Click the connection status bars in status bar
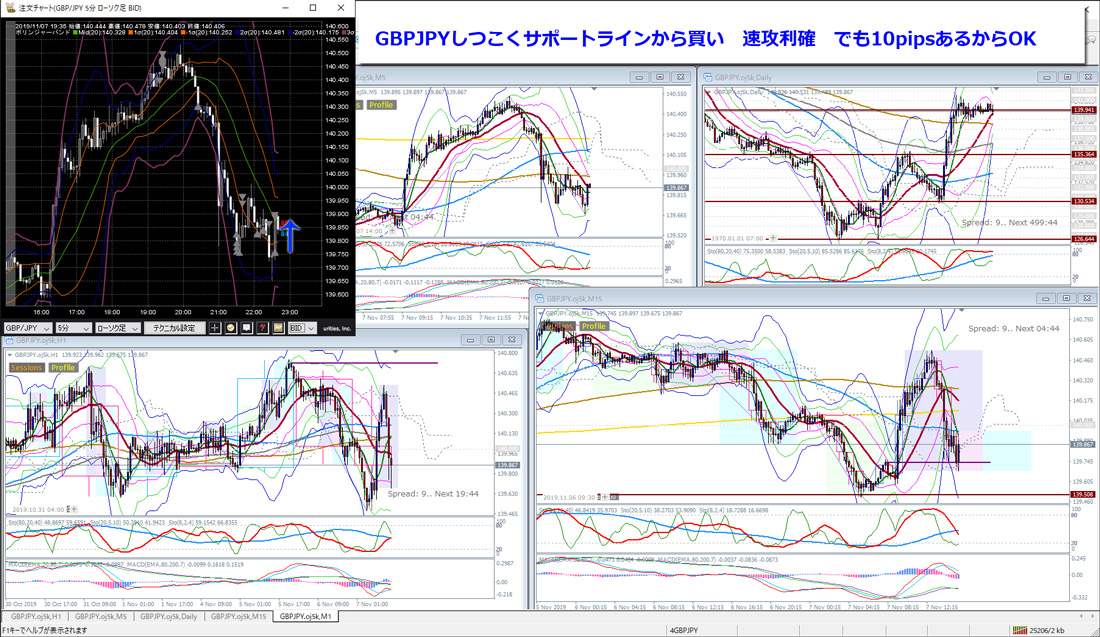 (1019, 631)
